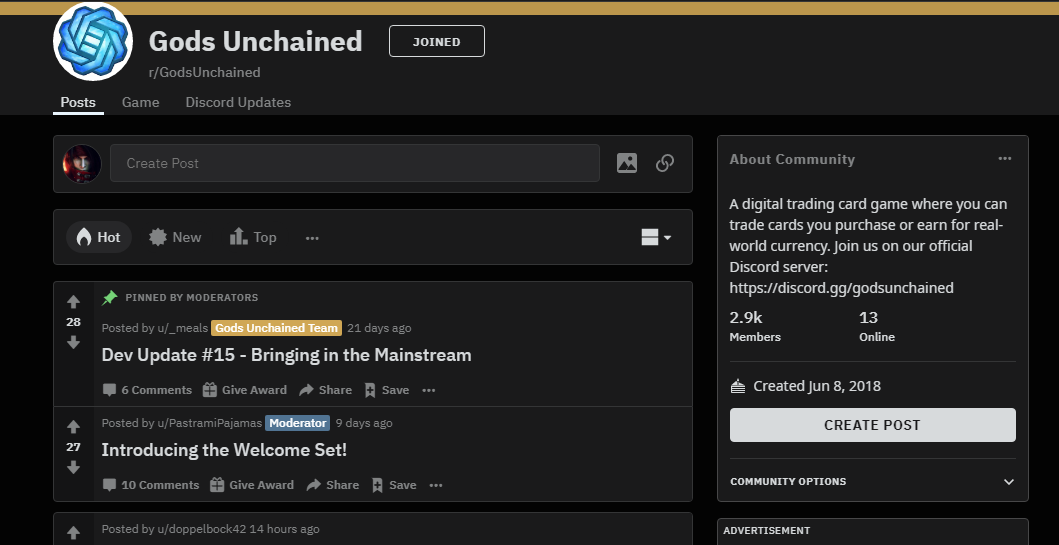Switch to the Discord Updates tab
Screen dimensions: 1059x545
238,103
